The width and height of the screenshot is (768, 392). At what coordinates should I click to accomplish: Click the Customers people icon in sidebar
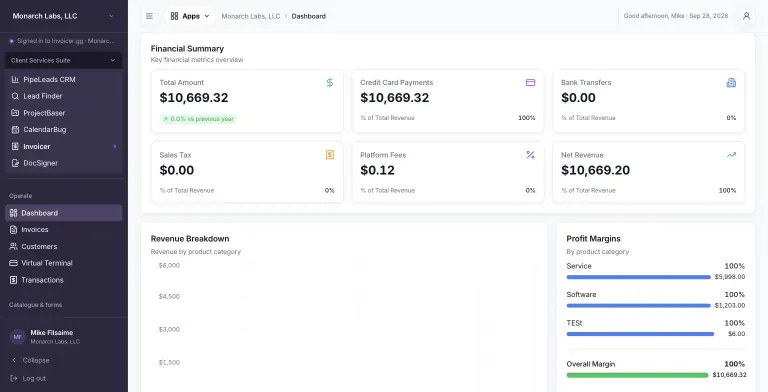coord(13,246)
